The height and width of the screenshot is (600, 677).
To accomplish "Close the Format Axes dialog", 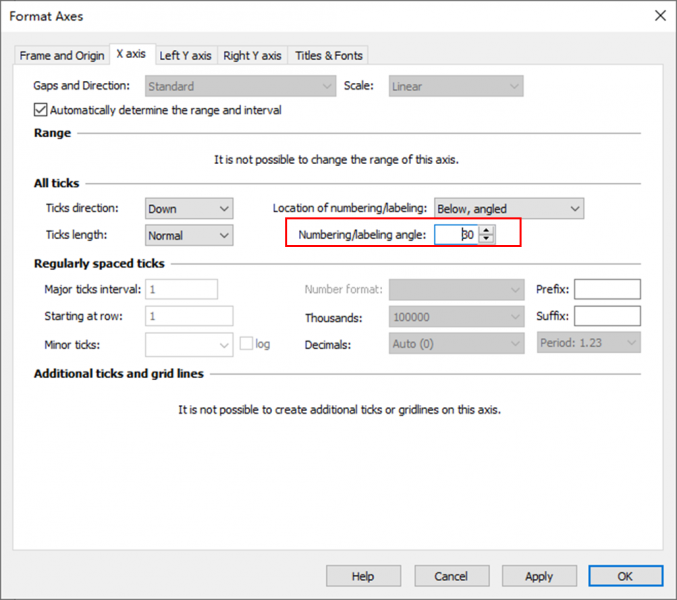I will point(659,16).
